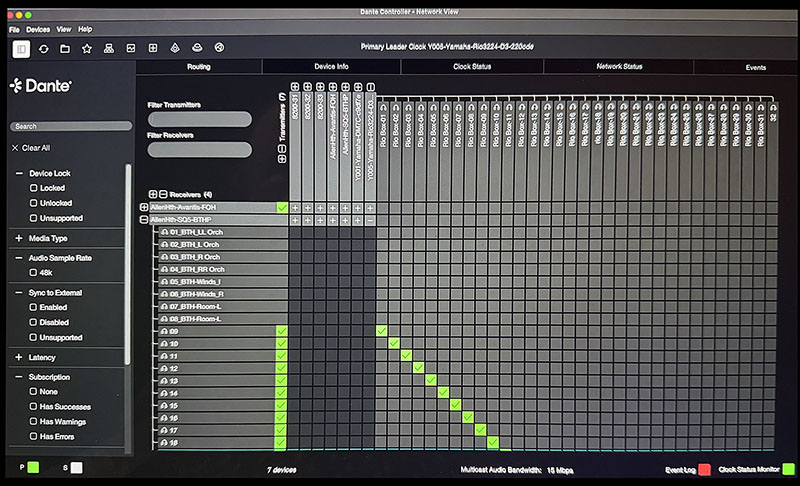This screenshot has width=800, height=486.
Task: Expand all Receivers with the plus icon
Action: (x=153, y=194)
